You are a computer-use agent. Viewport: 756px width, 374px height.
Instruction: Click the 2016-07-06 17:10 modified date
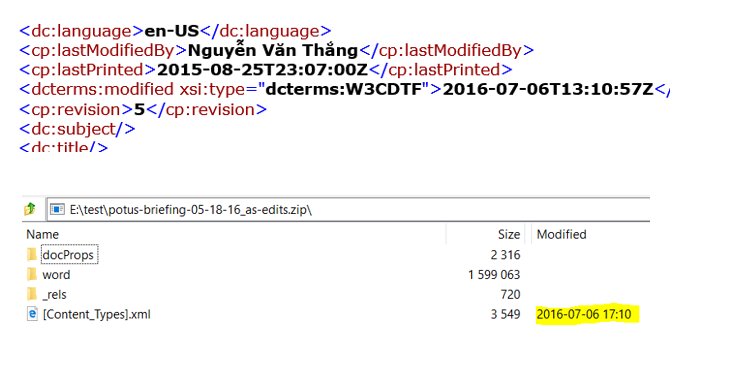(x=584, y=315)
